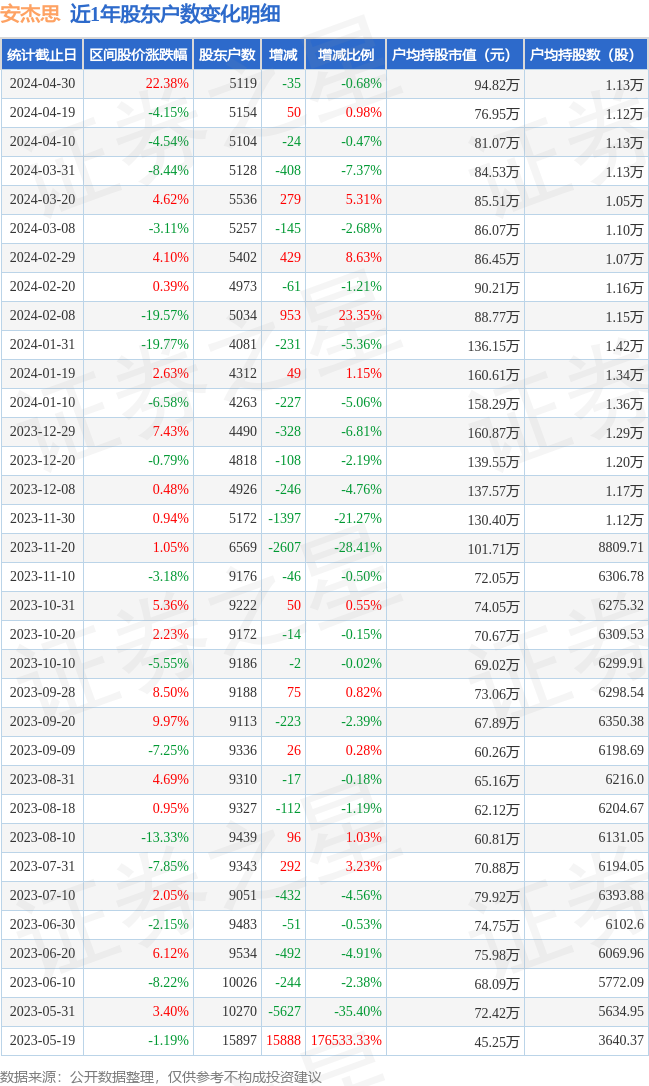The width and height of the screenshot is (649, 1086).
Task: Select the 增减比例 column header
Action: point(346,55)
